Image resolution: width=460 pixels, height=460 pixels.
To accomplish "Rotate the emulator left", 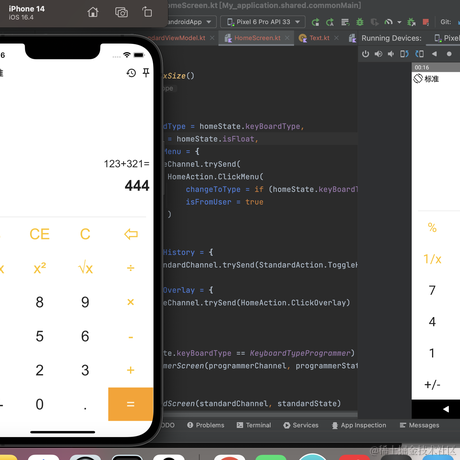I will click(x=404, y=54).
